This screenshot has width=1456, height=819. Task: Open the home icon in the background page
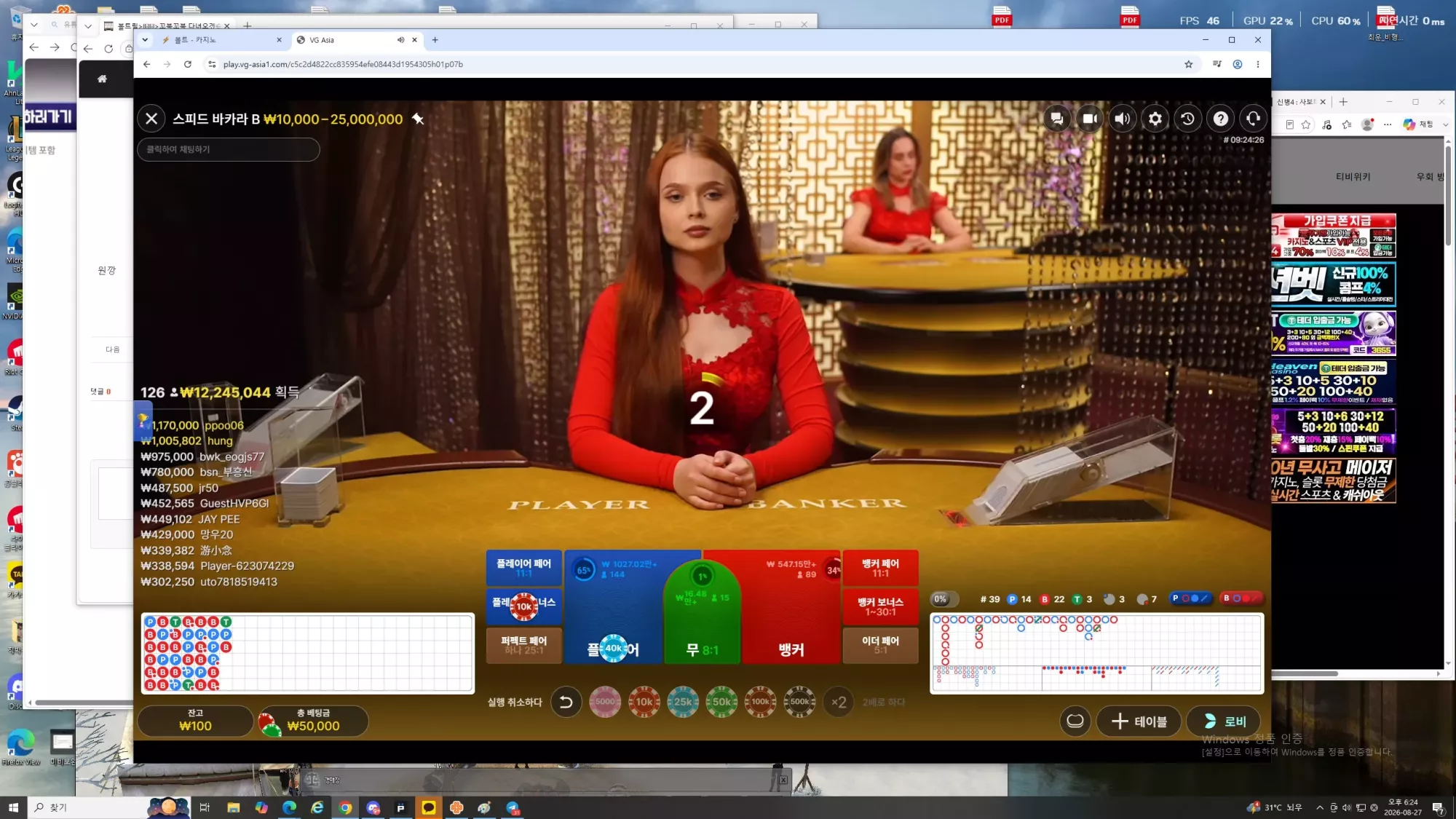[102, 79]
